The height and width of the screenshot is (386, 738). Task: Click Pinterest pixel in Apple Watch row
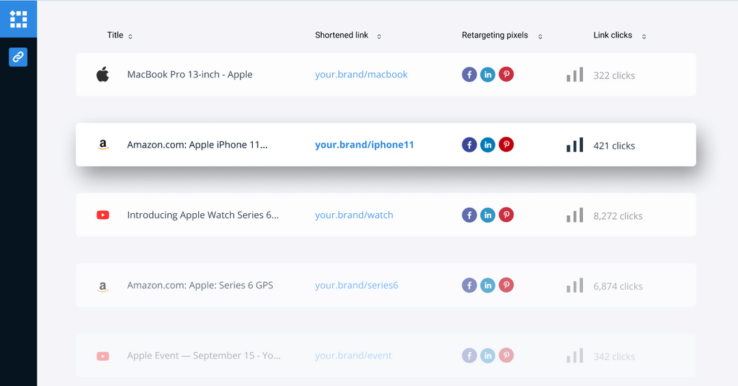tap(506, 215)
